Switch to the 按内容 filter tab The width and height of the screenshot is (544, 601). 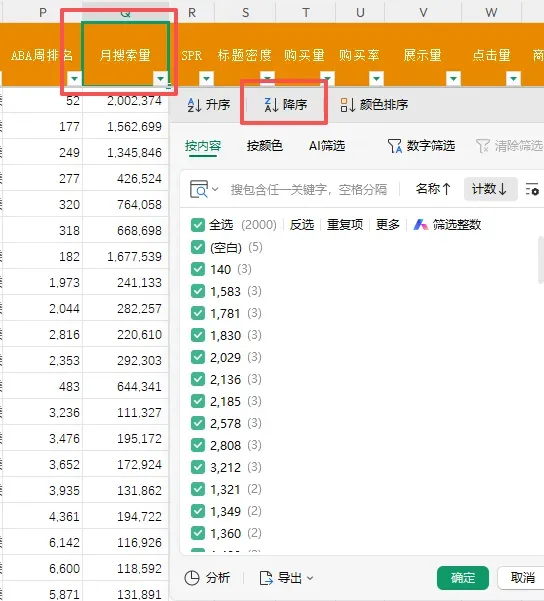(203, 146)
